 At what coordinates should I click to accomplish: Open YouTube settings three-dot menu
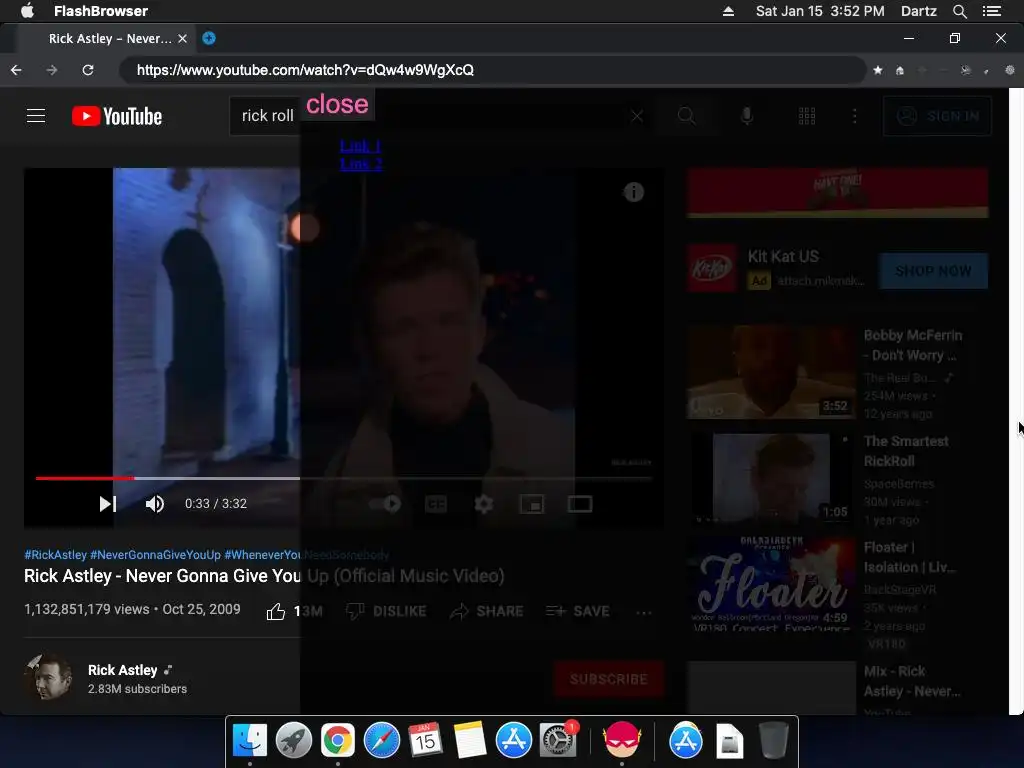click(x=855, y=116)
